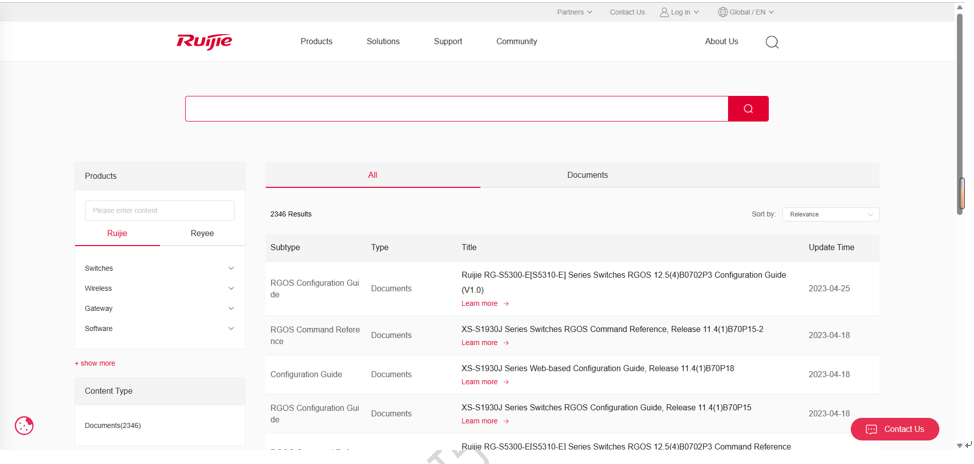
Task: Click the Content Type panel heading
Action: point(109,391)
